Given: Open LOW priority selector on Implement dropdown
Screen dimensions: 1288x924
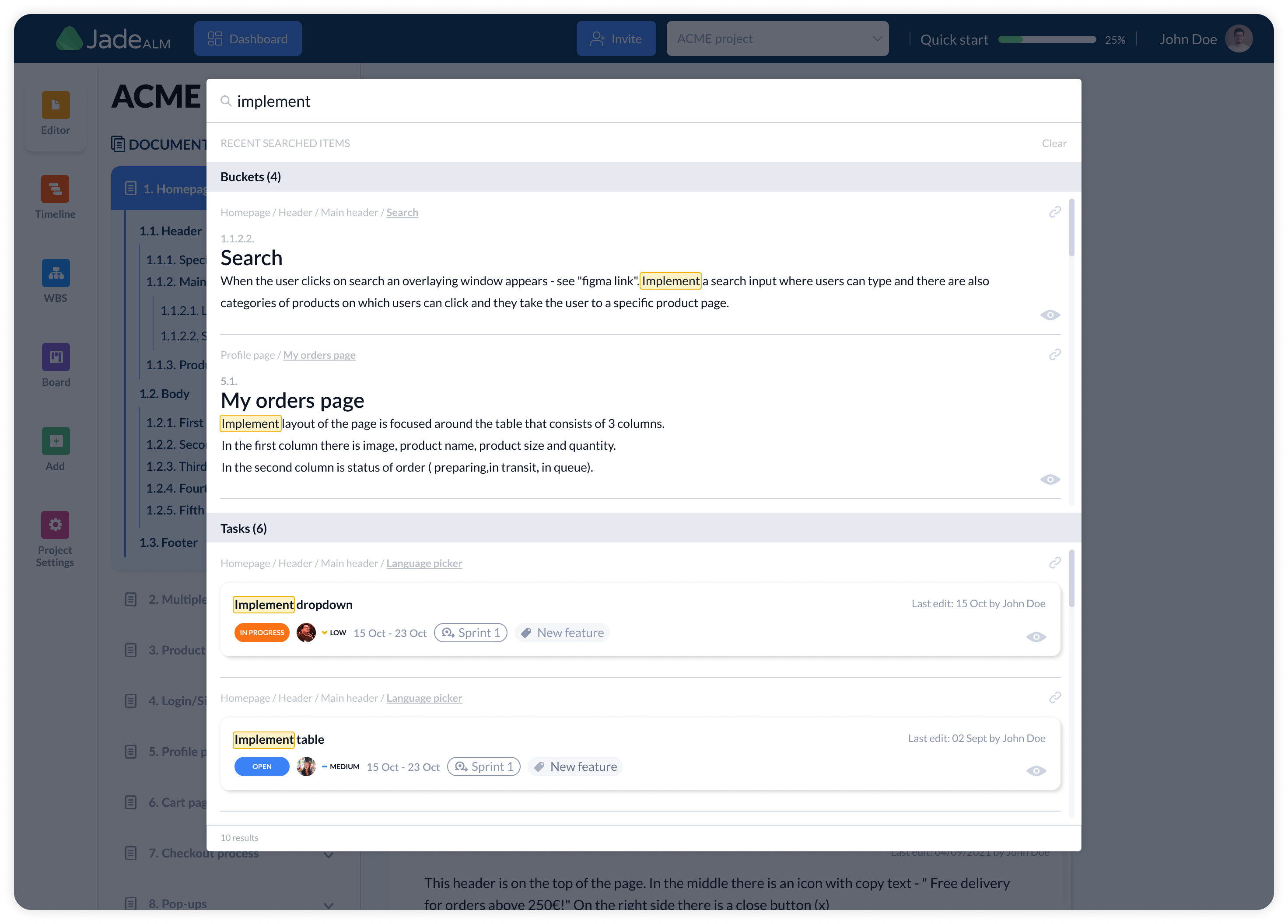Looking at the screenshot, I should click(334, 633).
